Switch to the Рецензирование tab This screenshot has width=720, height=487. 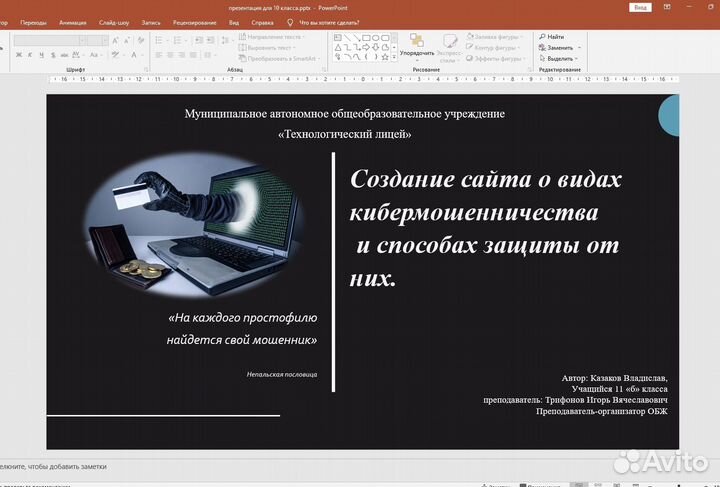pos(194,22)
